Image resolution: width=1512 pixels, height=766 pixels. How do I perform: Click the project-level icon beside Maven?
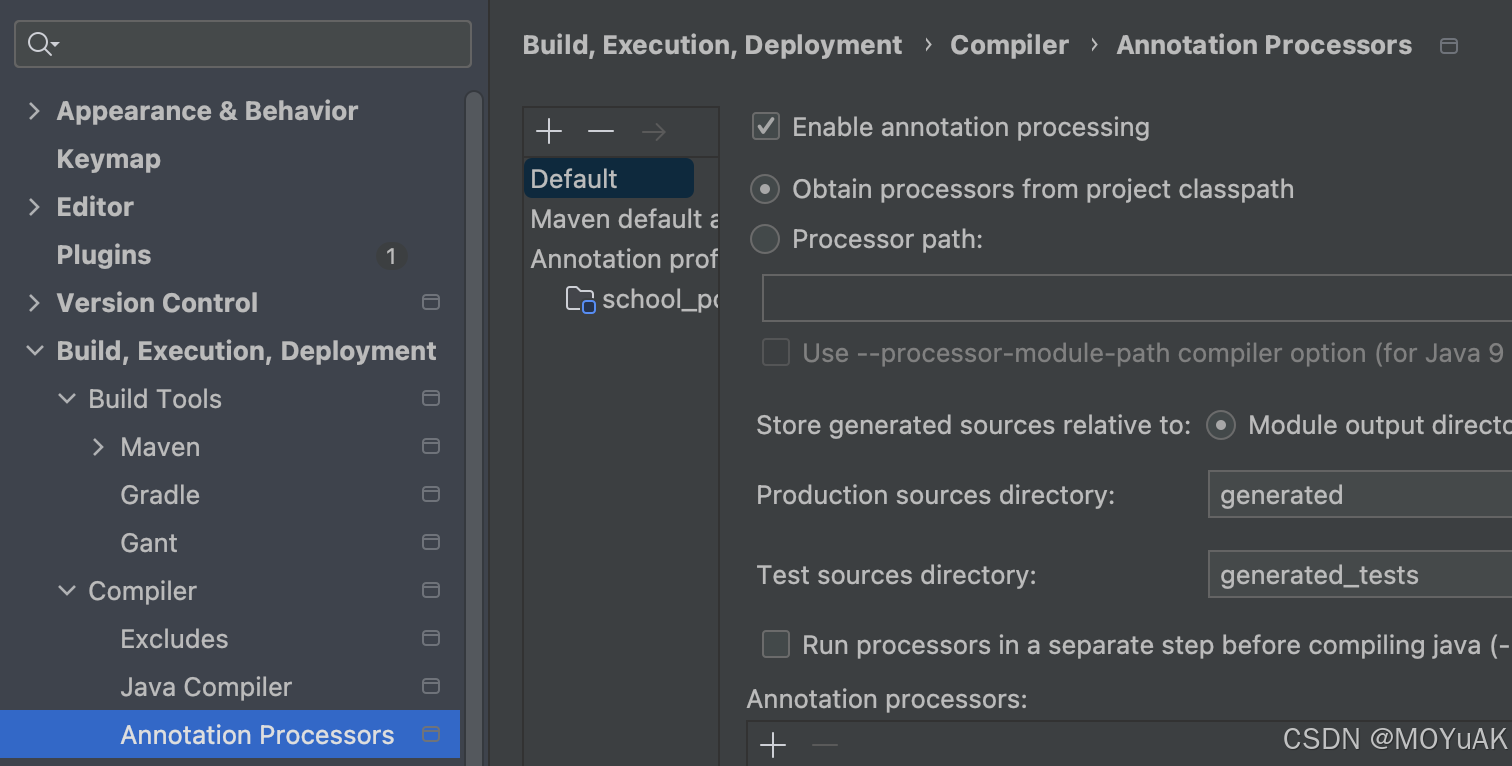(431, 446)
